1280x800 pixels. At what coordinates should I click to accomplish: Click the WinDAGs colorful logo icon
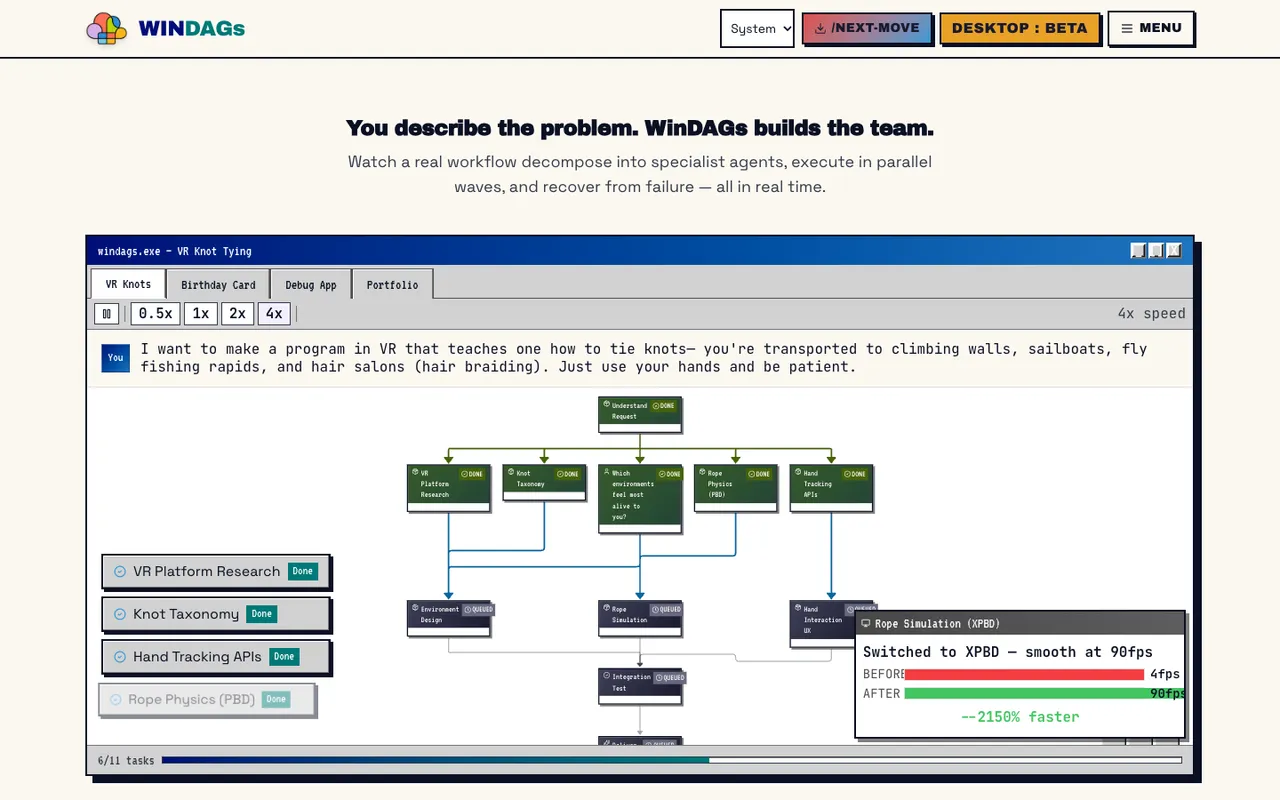[107, 29]
